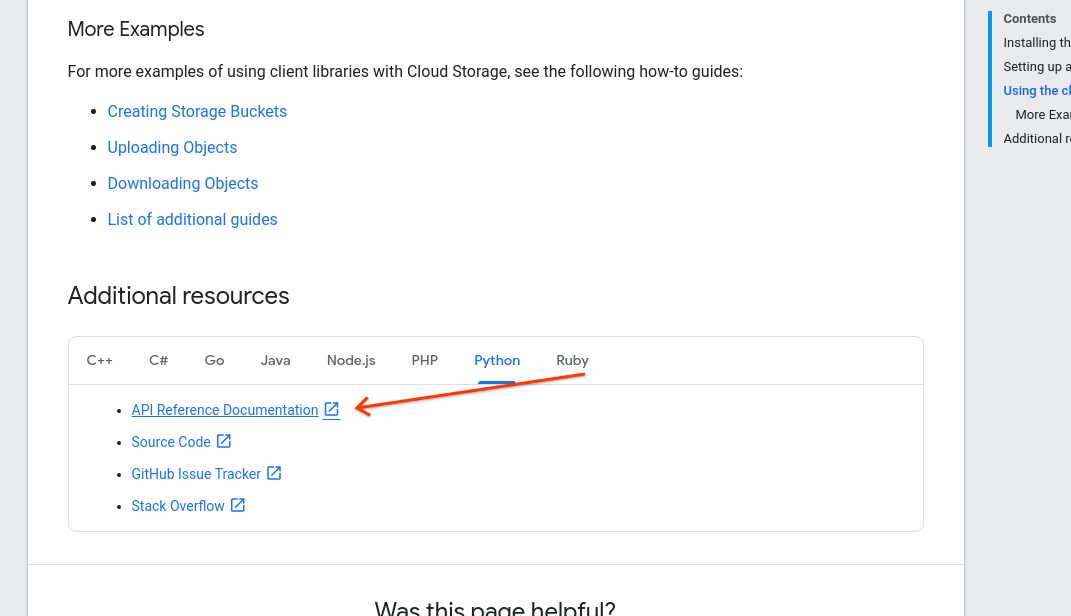Switch to the PHP tab
The image size is (1071, 616).
pos(425,360)
